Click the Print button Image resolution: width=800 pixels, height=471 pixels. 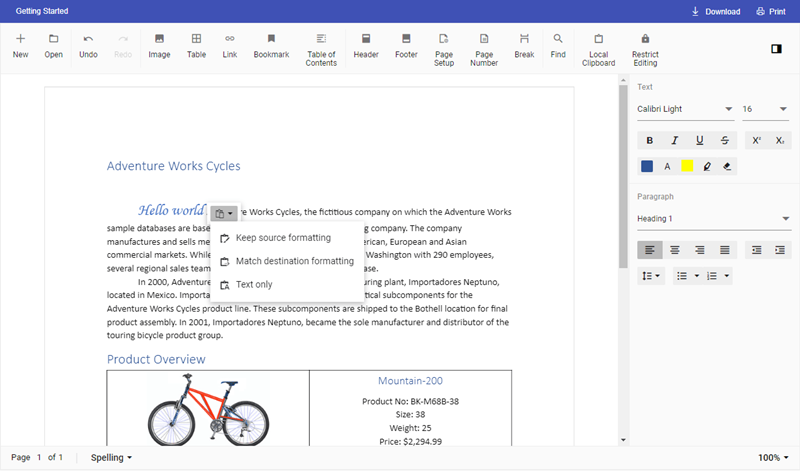[770, 12]
